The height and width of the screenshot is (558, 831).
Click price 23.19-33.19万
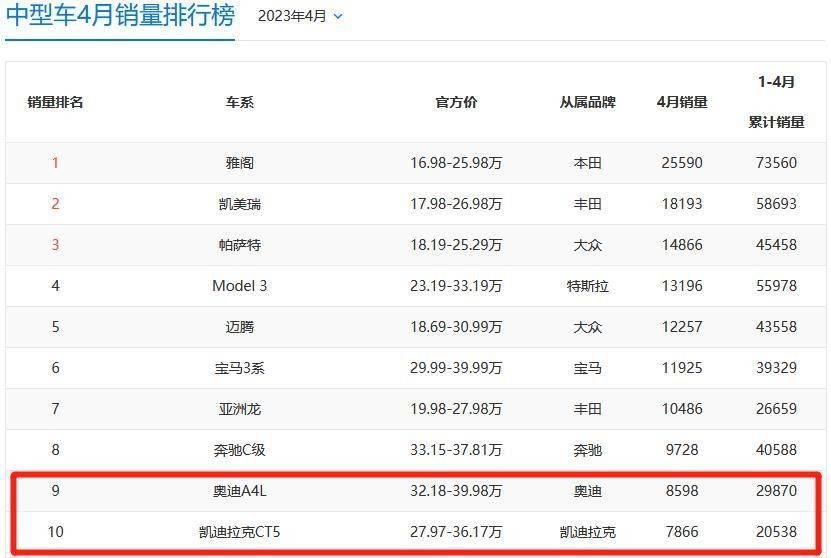[456, 286]
